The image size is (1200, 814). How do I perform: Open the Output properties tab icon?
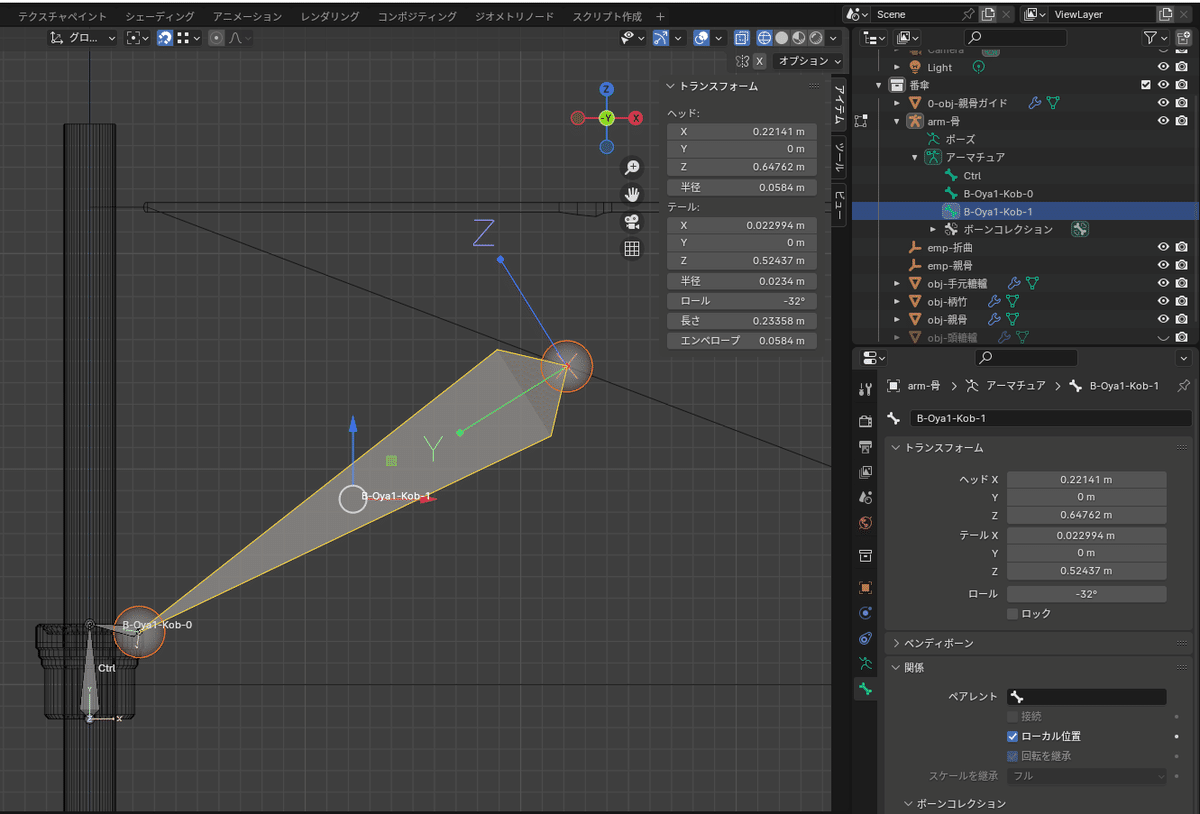coord(866,446)
